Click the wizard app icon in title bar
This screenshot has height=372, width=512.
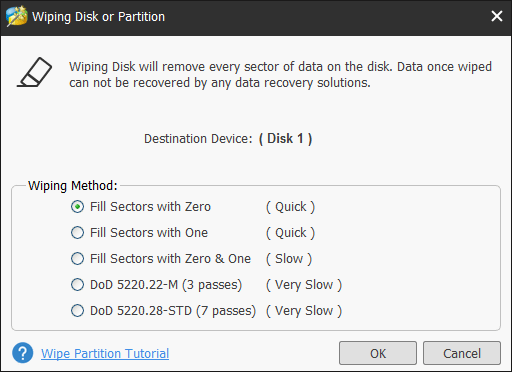tap(16, 16)
